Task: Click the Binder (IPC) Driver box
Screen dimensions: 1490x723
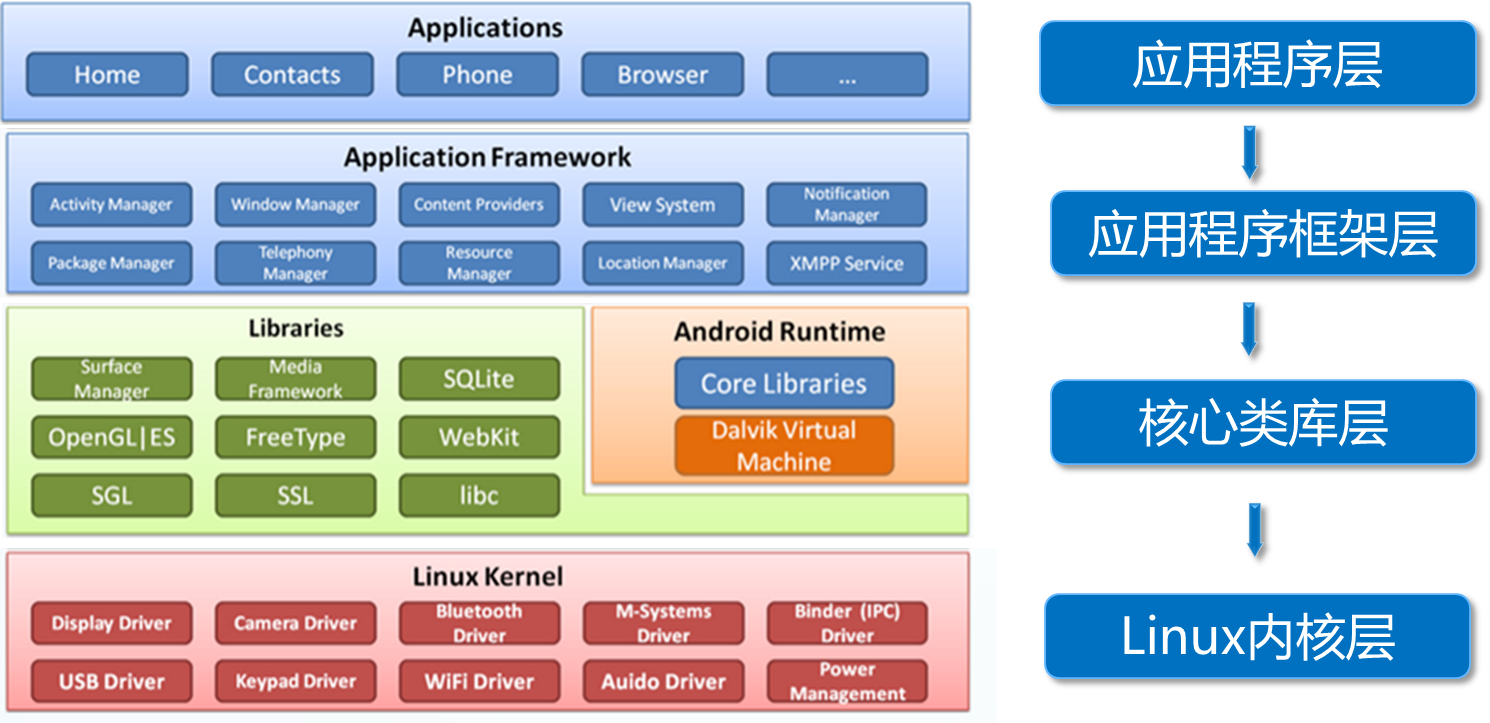Action: [847, 623]
